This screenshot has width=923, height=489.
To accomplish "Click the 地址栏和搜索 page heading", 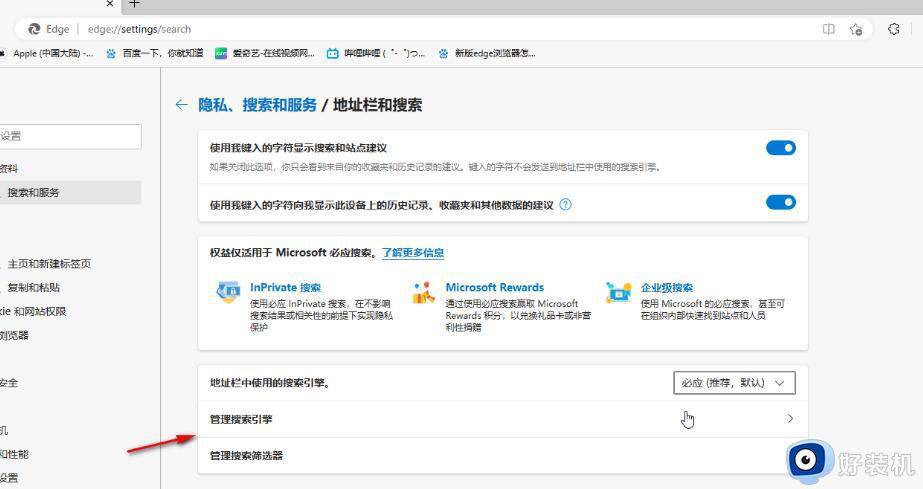I will click(377, 105).
